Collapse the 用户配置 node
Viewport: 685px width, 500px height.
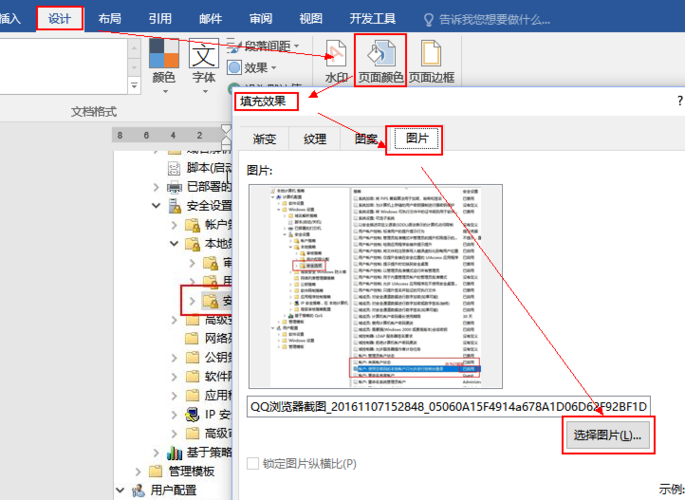tap(120, 490)
